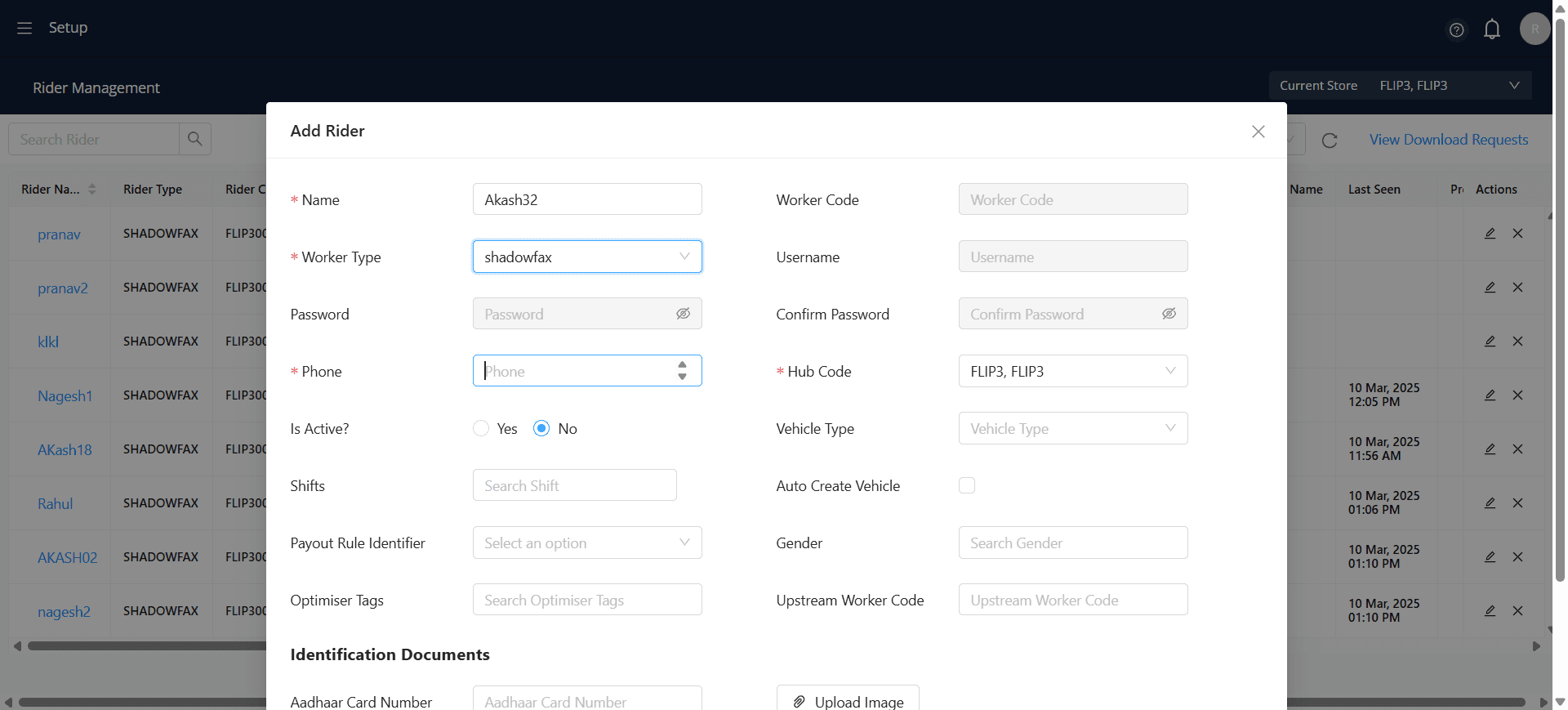Close the Add Rider dialog
Viewport: 1568px width, 710px height.
tap(1258, 132)
